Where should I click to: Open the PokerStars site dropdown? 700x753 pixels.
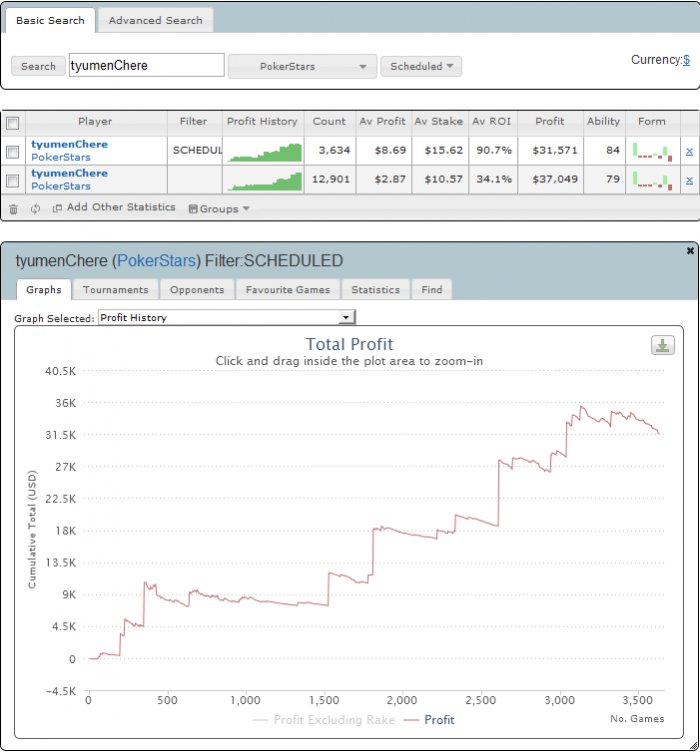302,67
